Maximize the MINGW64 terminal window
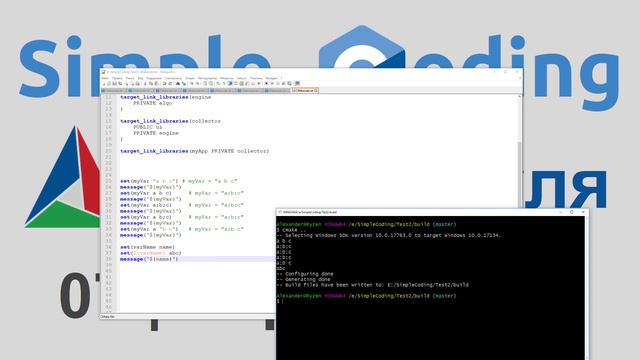Image resolution: width=640 pixels, height=360 pixels. tap(571, 212)
